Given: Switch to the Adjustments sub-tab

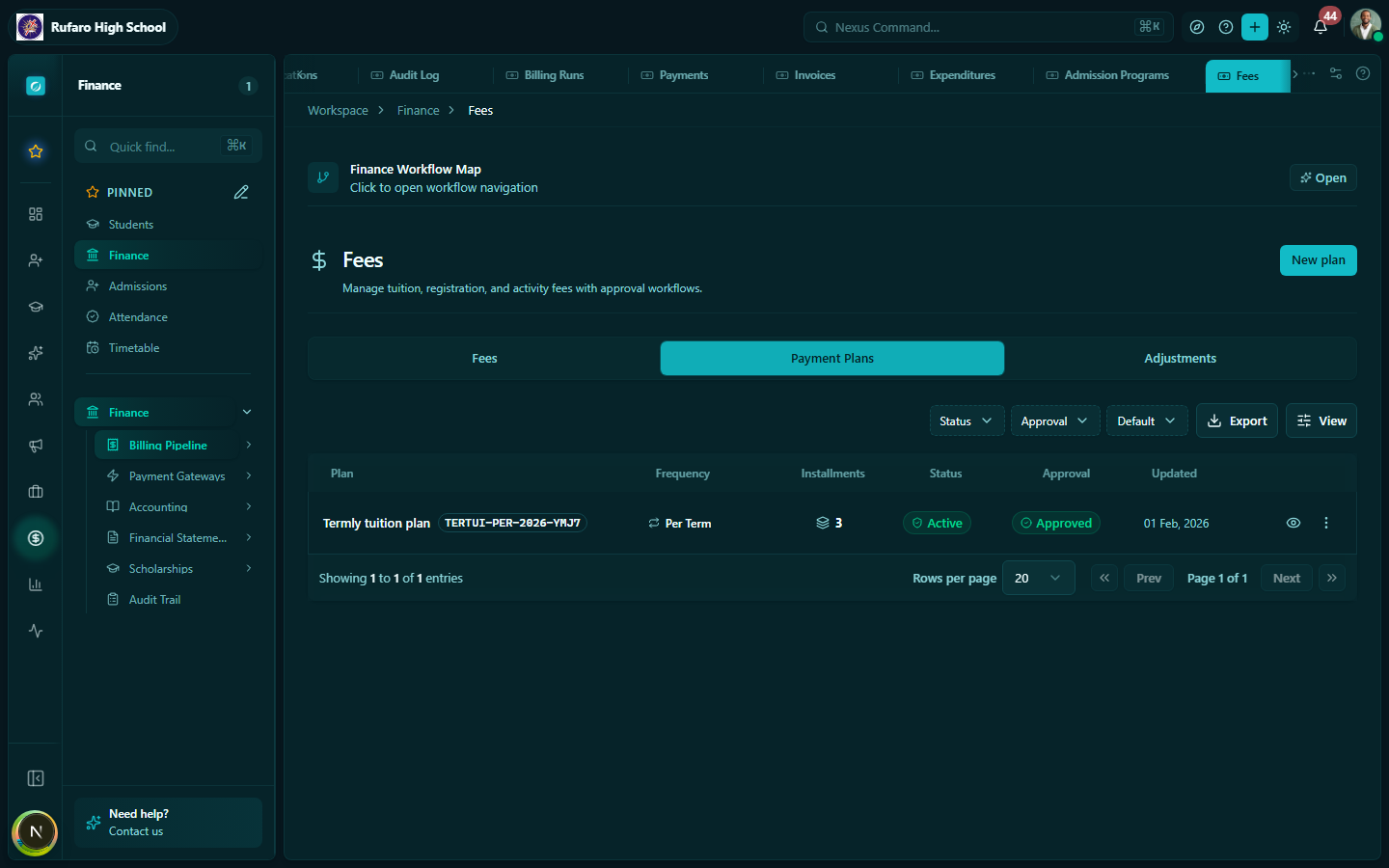Looking at the screenshot, I should click(x=1180, y=358).
